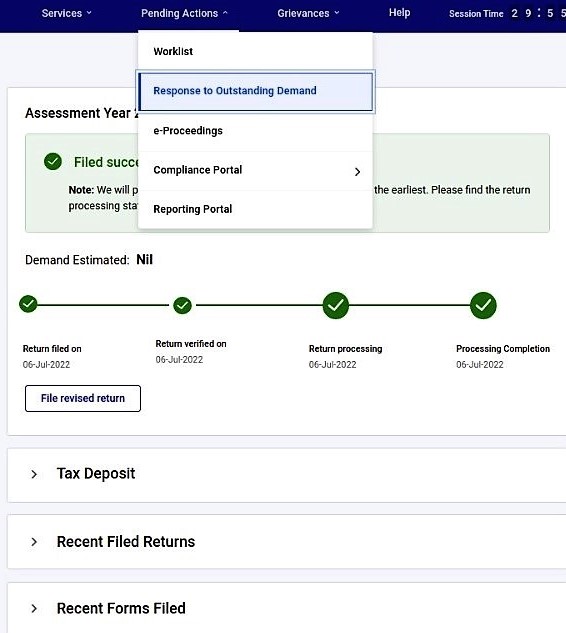Click the Tax Deposit heading
Image resolution: width=566 pixels, height=633 pixels.
coord(96,474)
